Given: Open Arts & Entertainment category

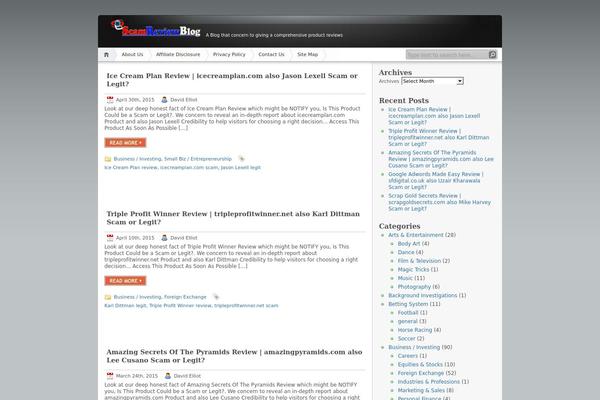Looking at the screenshot, I should pyautogui.click(x=416, y=235).
